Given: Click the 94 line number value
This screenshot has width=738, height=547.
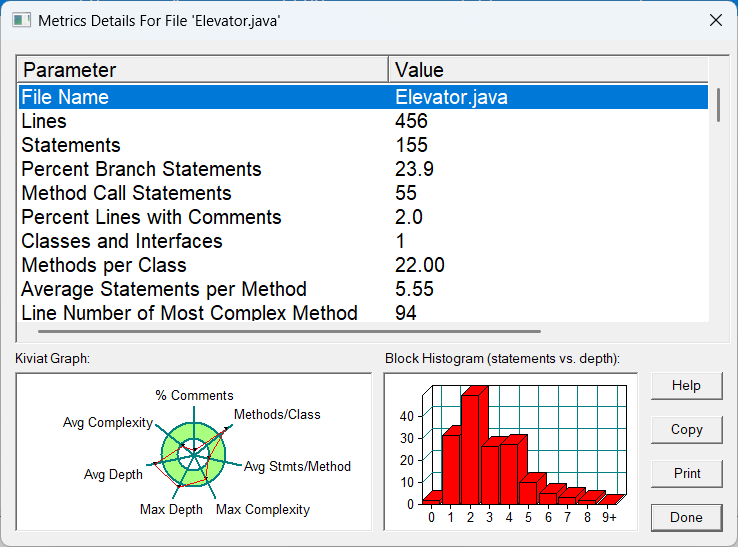Looking at the screenshot, I should click(406, 313).
